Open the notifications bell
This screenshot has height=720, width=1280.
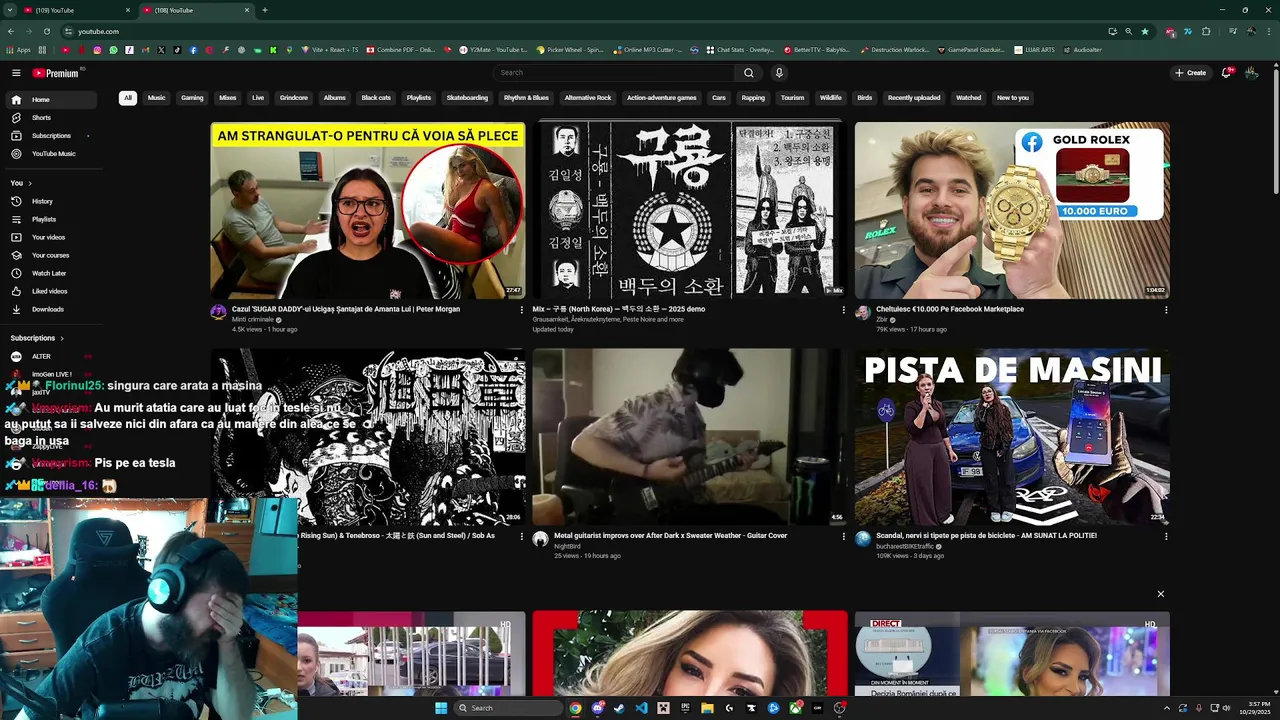[1226, 73]
